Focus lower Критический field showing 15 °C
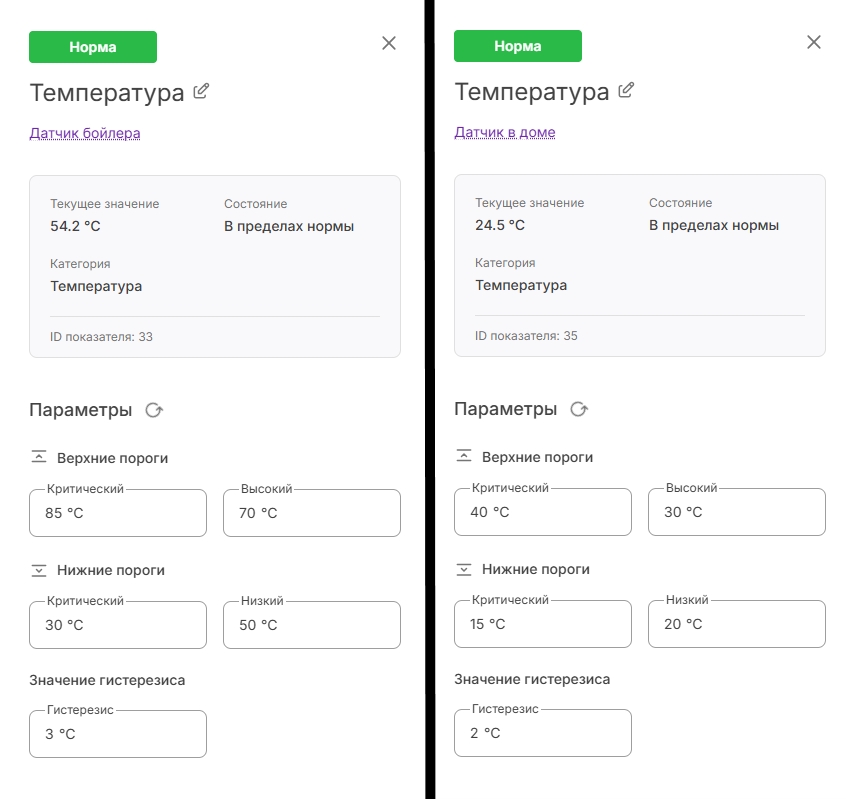This screenshot has height=799, width=846. (543, 624)
